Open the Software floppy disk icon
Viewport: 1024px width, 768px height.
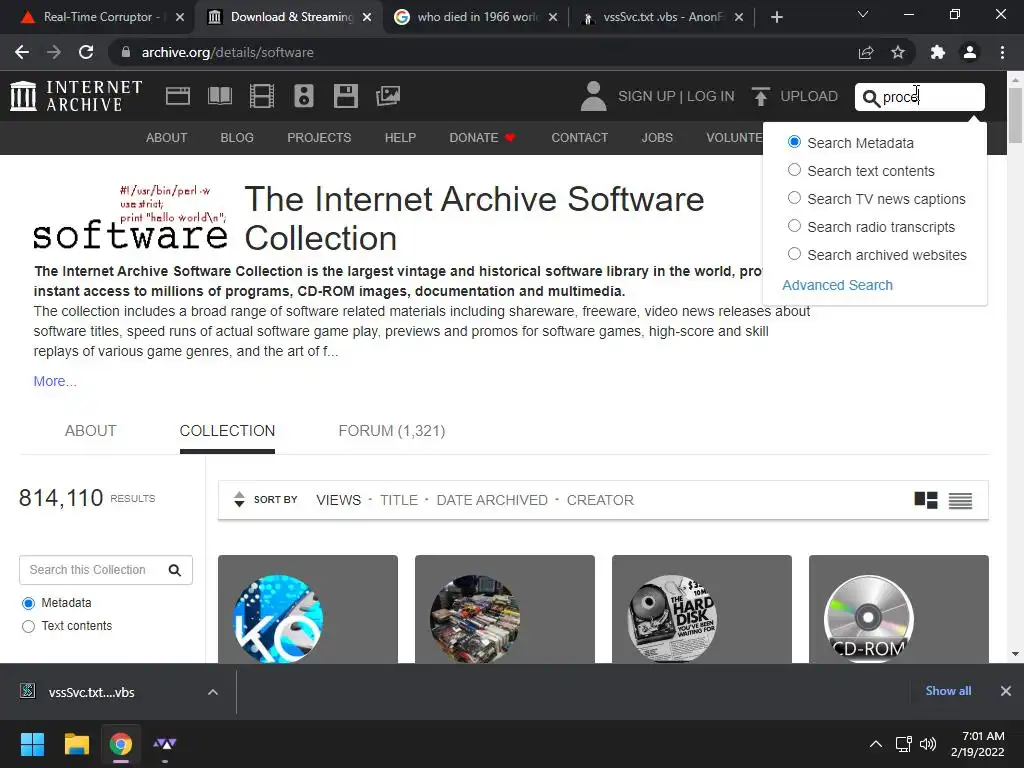pos(345,96)
